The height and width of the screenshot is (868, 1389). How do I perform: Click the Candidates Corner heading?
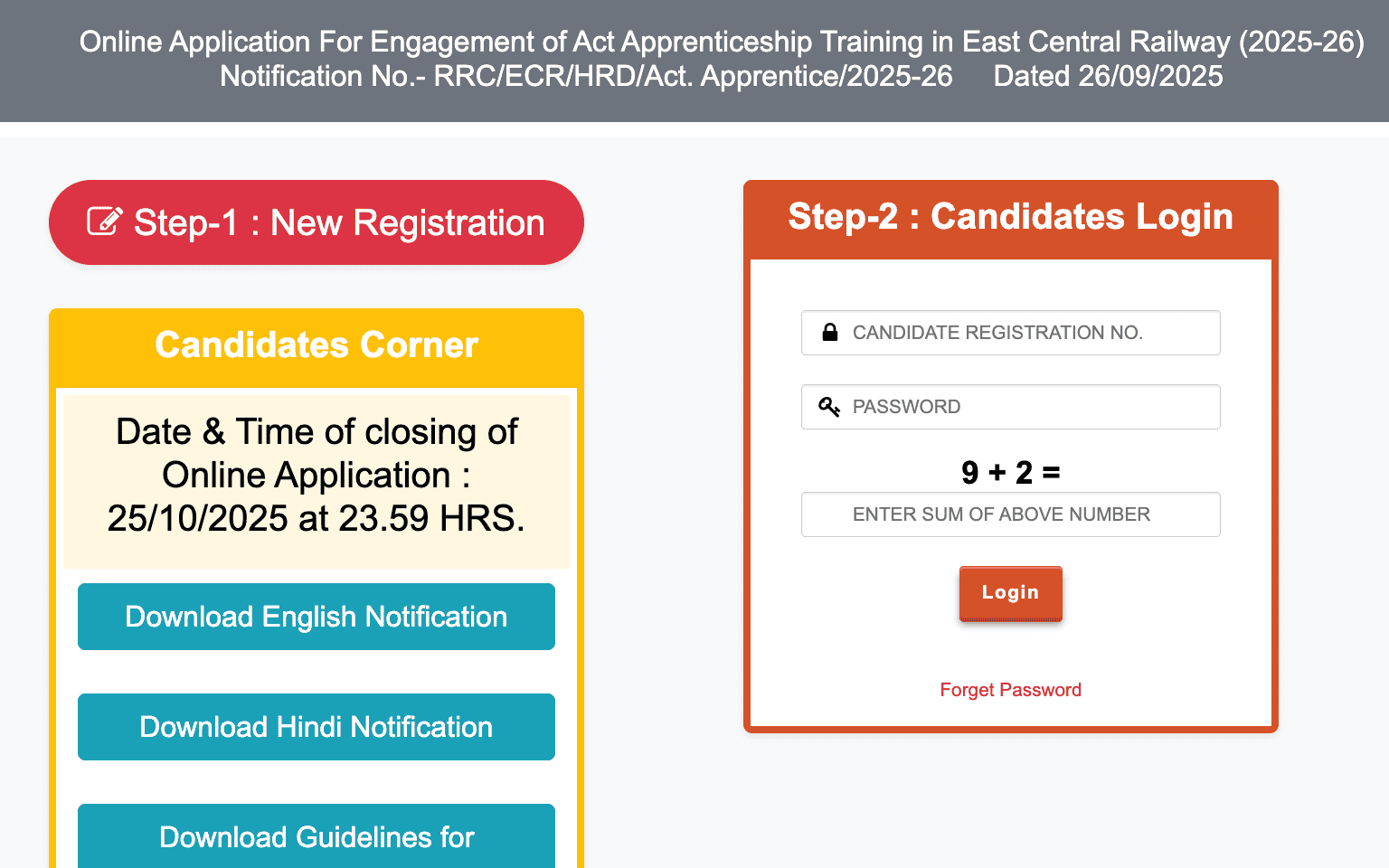tap(317, 345)
